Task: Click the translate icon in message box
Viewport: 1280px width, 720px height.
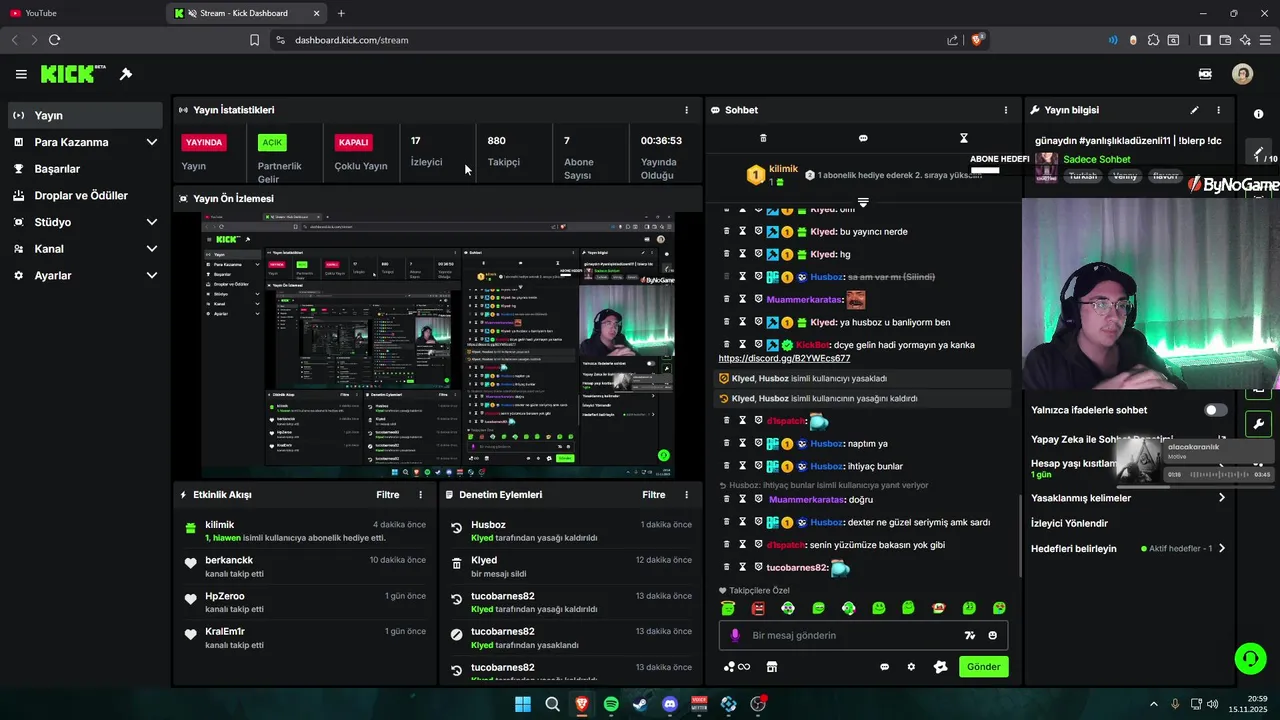Action: [969, 635]
